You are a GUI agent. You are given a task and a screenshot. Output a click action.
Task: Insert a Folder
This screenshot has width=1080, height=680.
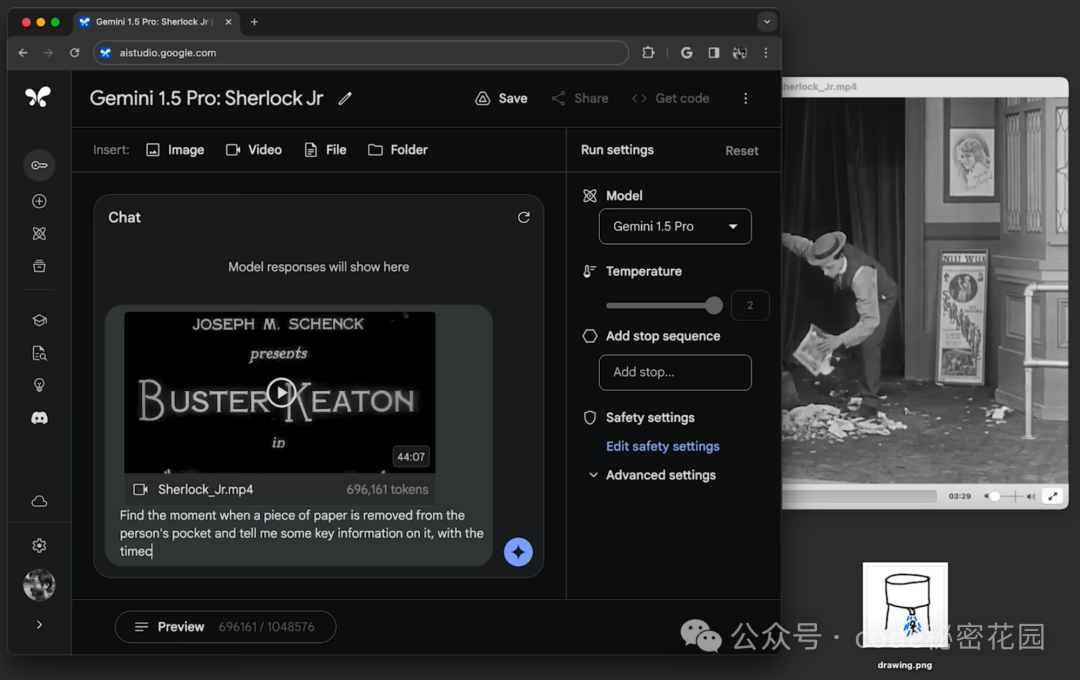tap(397, 150)
